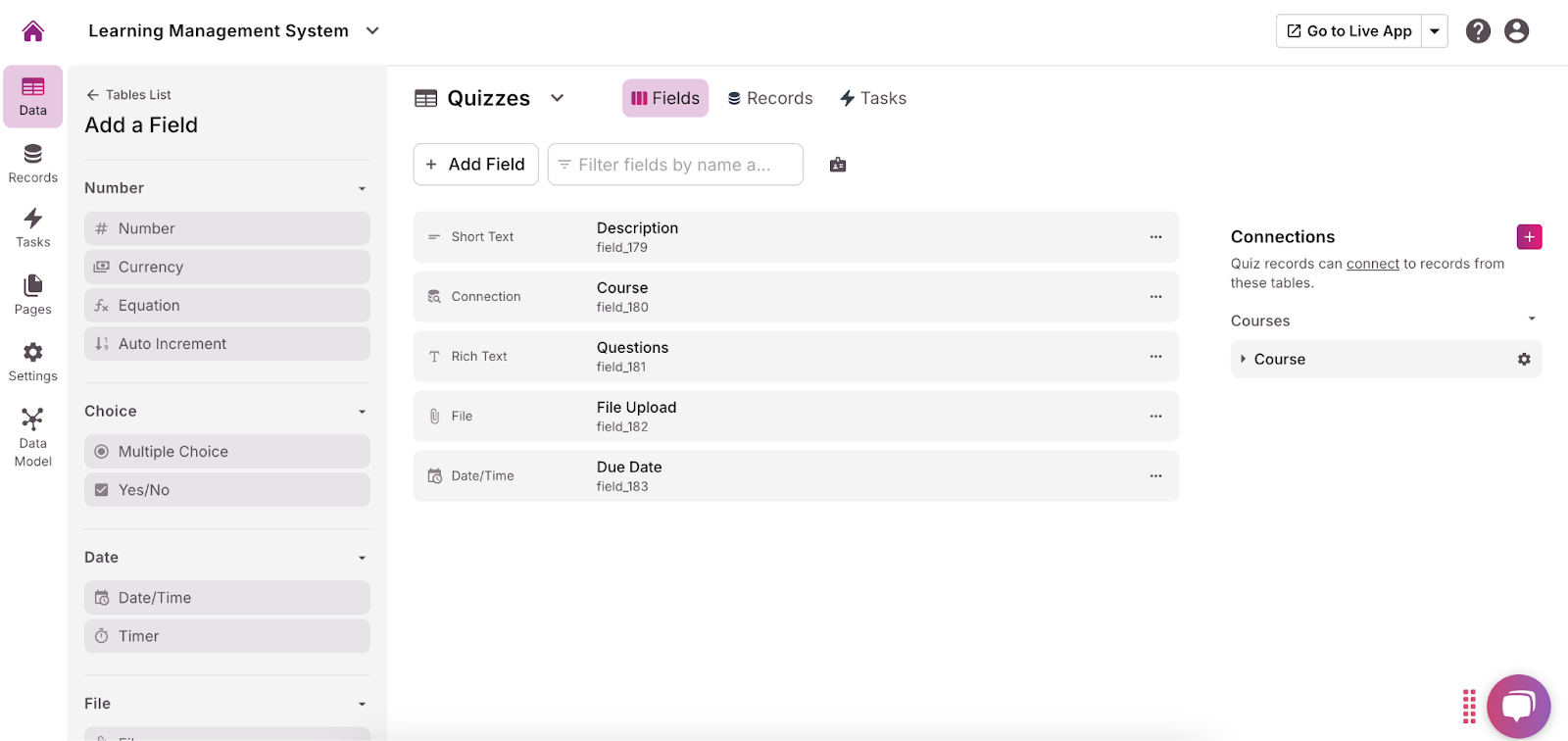The image size is (1568, 741).
Task: Open options menu for Due Date field
Action: 1155,476
